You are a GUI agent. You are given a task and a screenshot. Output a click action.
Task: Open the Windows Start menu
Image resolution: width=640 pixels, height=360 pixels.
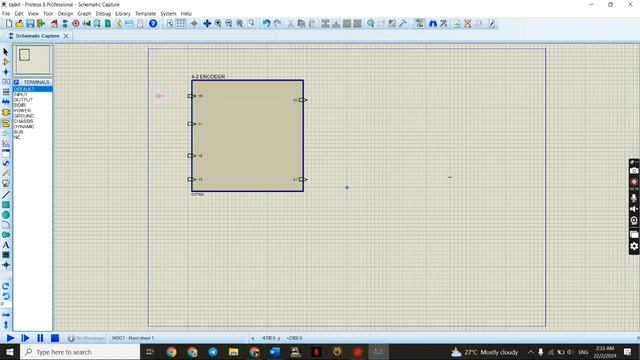tap(9, 352)
